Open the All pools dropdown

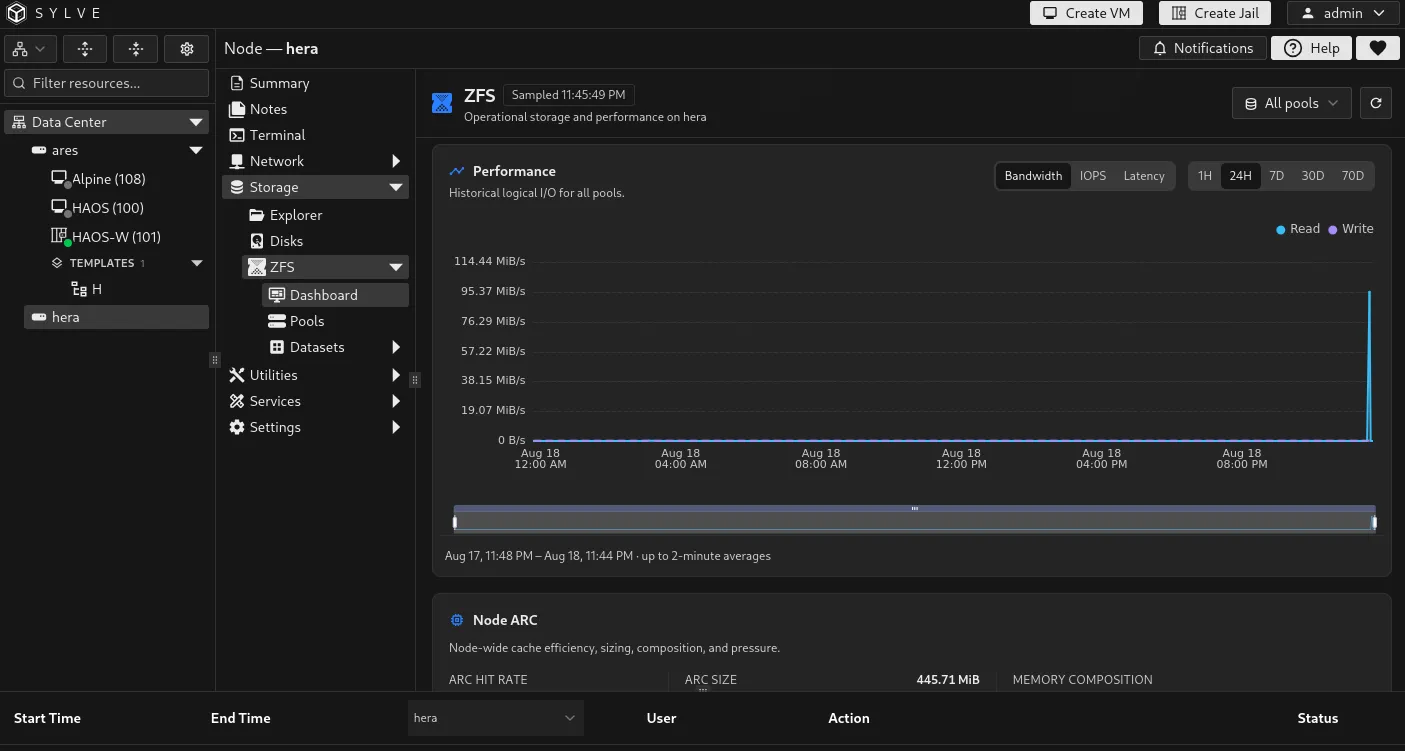(1292, 103)
